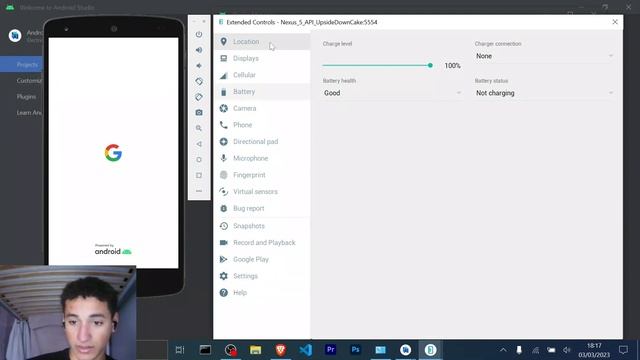The width and height of the screenshot is (640, 360).
Task: Click the emulator volume up icon
Action: [x=199, y=50]
